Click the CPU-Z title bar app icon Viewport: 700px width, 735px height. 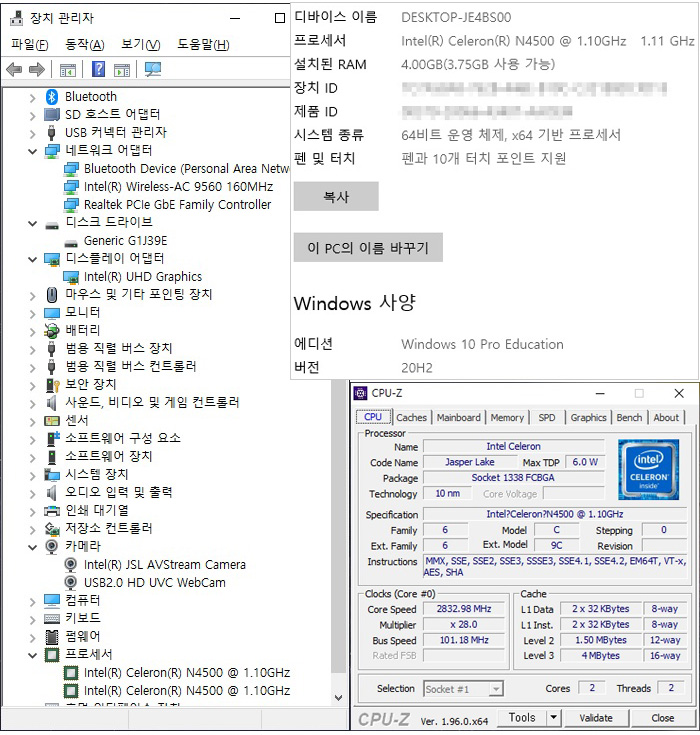361,393
